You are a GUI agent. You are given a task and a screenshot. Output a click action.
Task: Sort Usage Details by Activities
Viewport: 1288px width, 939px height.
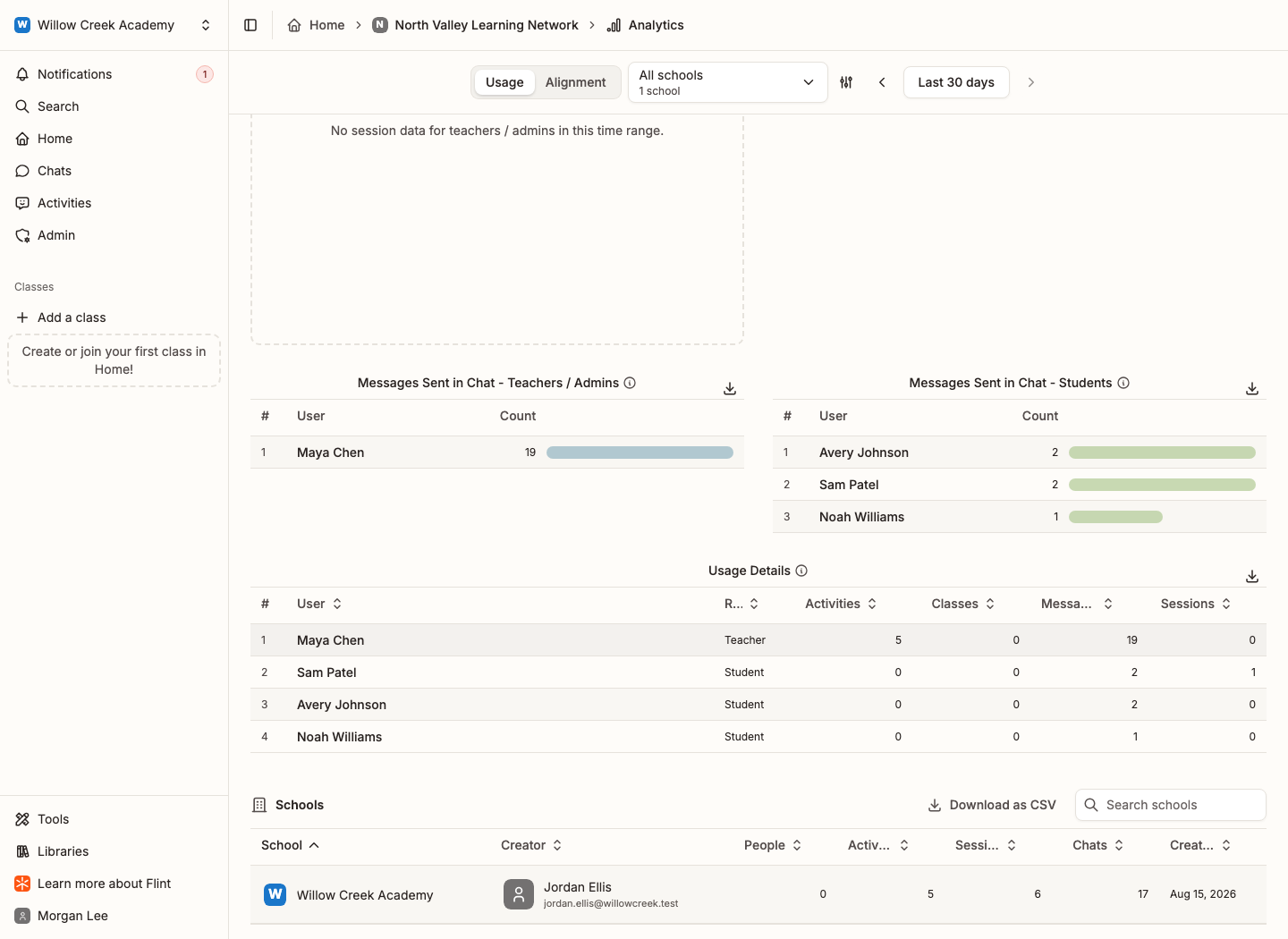pyautogui.click(x=841, y=604)
